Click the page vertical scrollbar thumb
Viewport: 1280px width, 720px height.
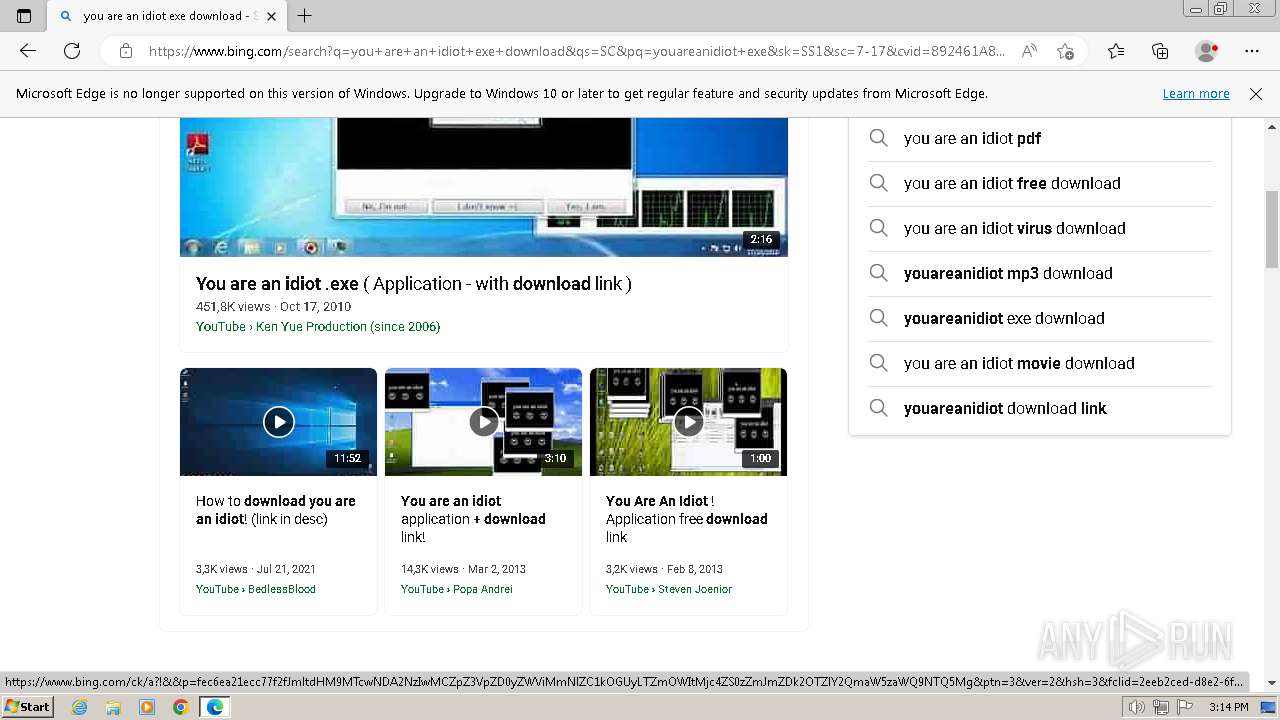click(1272, 229)
